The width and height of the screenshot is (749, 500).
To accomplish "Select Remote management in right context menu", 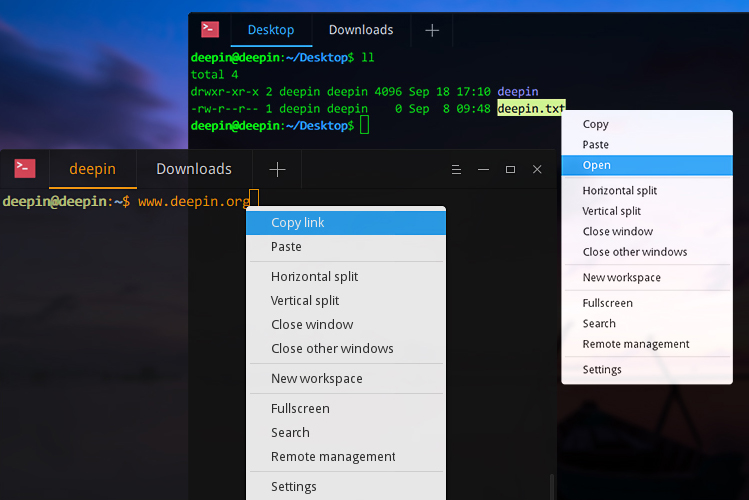I will coord(647,344).
